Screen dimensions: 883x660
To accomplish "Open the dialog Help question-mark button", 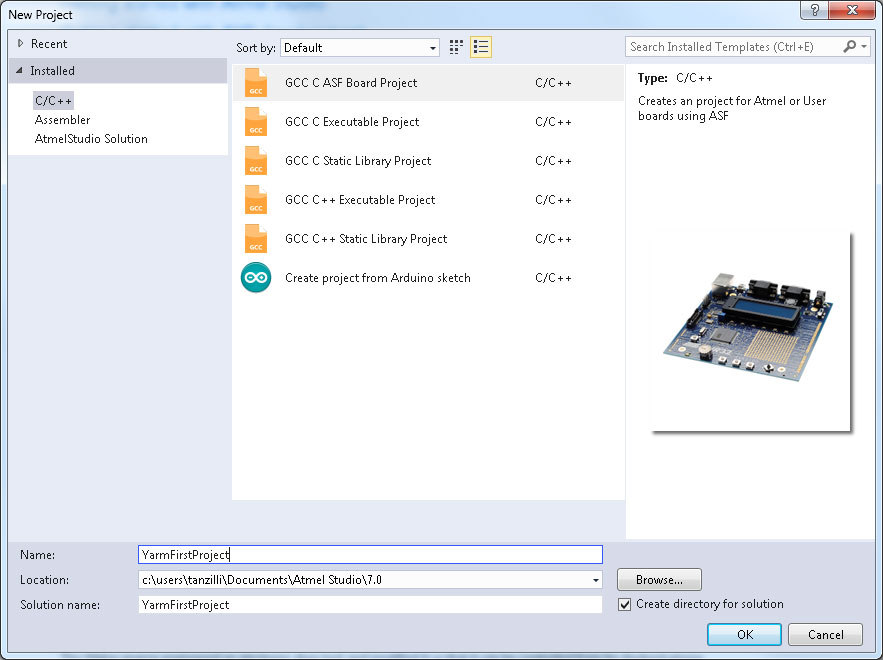I will coord(815,10).
